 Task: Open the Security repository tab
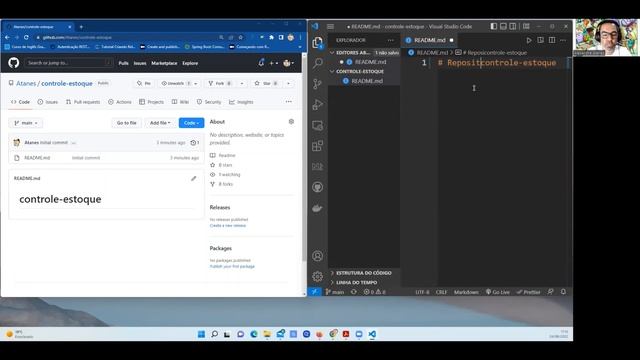(209, 102)
